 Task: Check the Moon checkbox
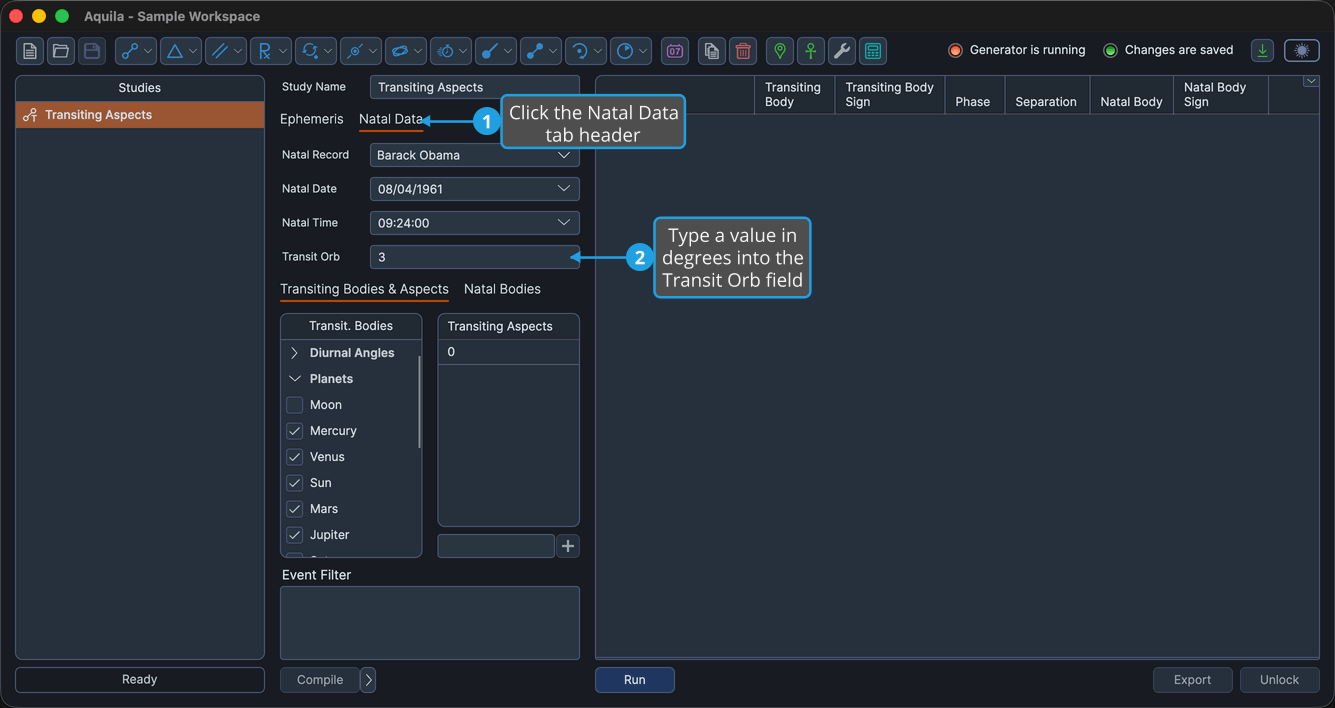[x=295, y=405]
